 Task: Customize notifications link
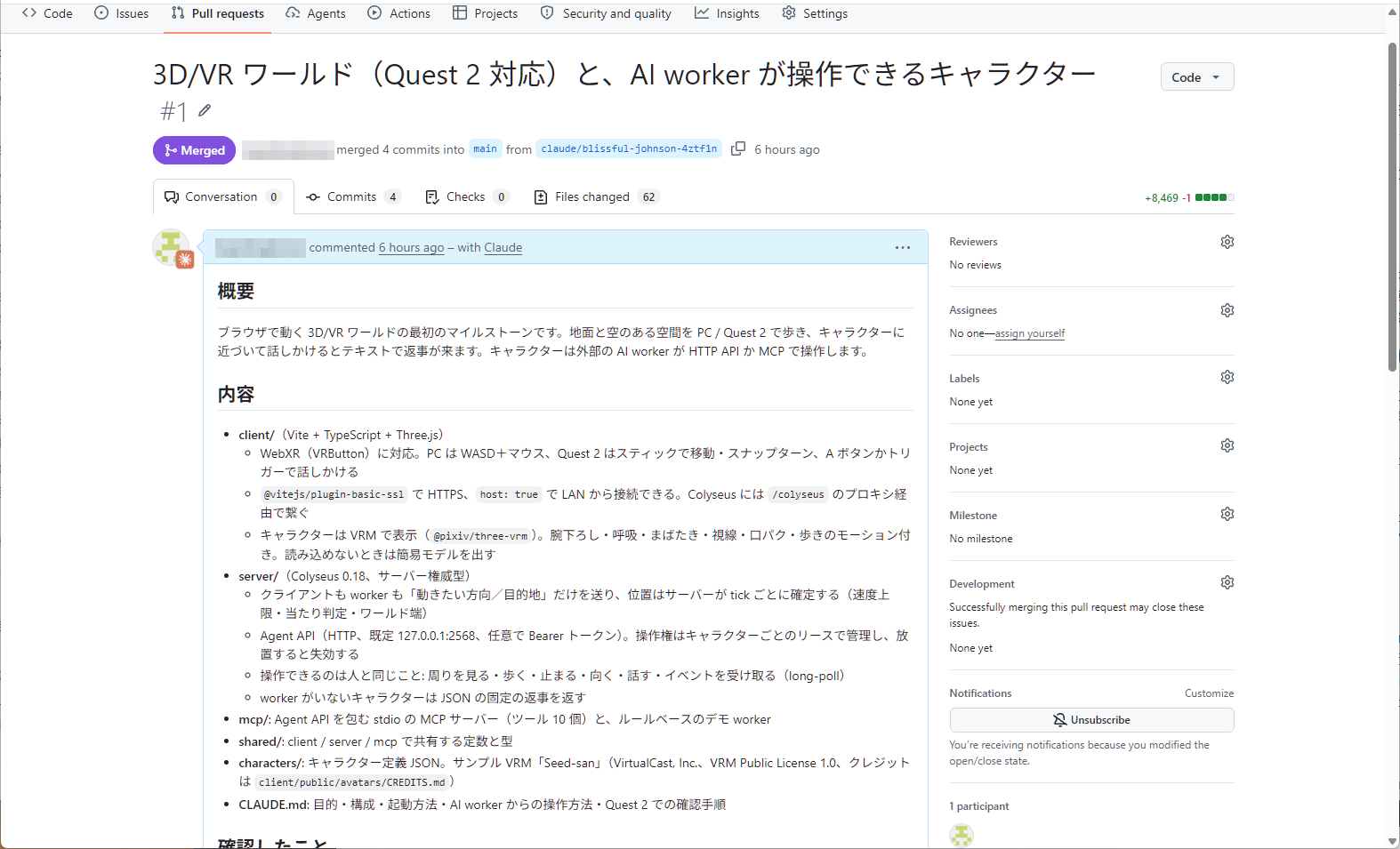[1209, 693]
